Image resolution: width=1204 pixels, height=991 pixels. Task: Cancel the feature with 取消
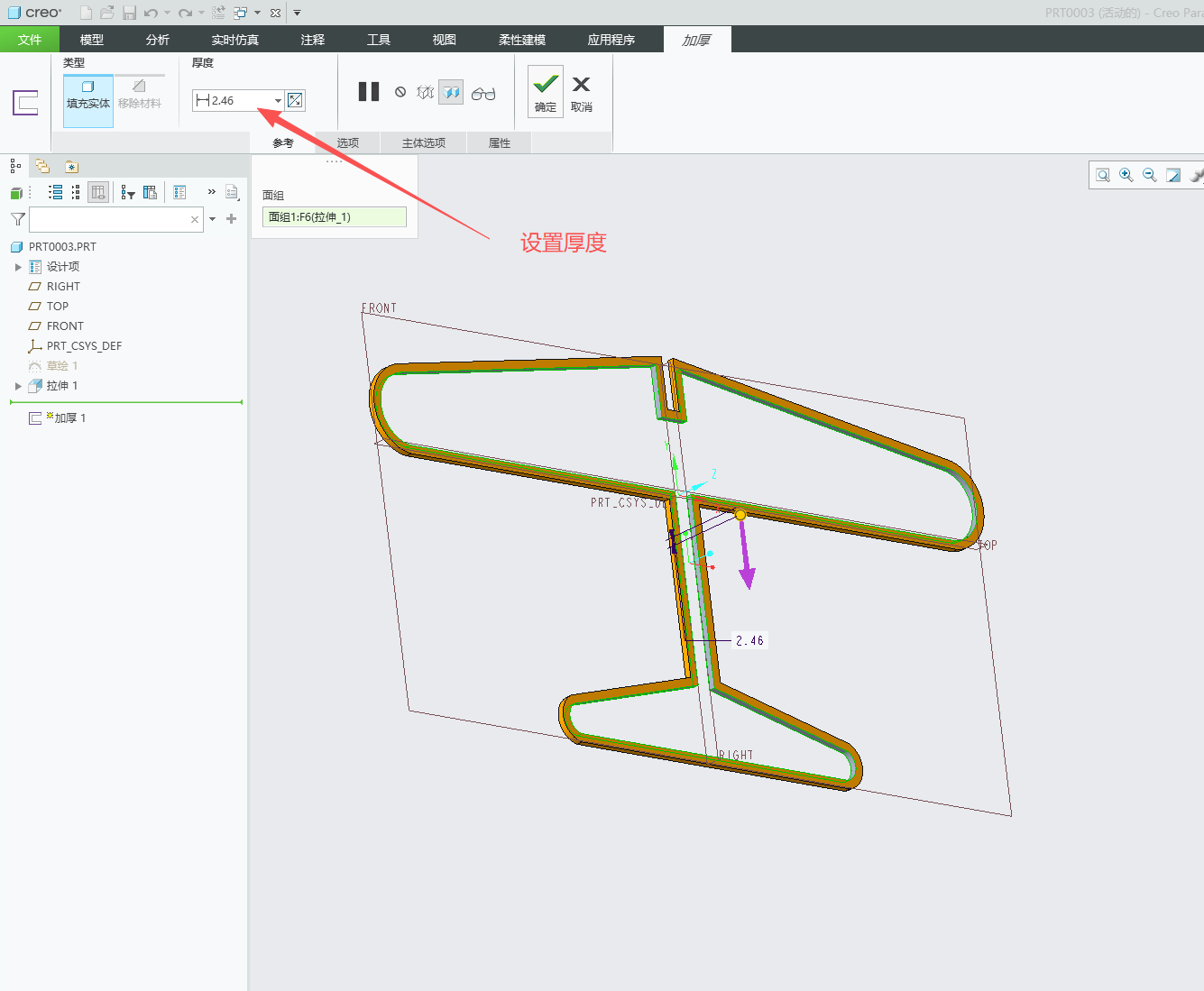582,94
